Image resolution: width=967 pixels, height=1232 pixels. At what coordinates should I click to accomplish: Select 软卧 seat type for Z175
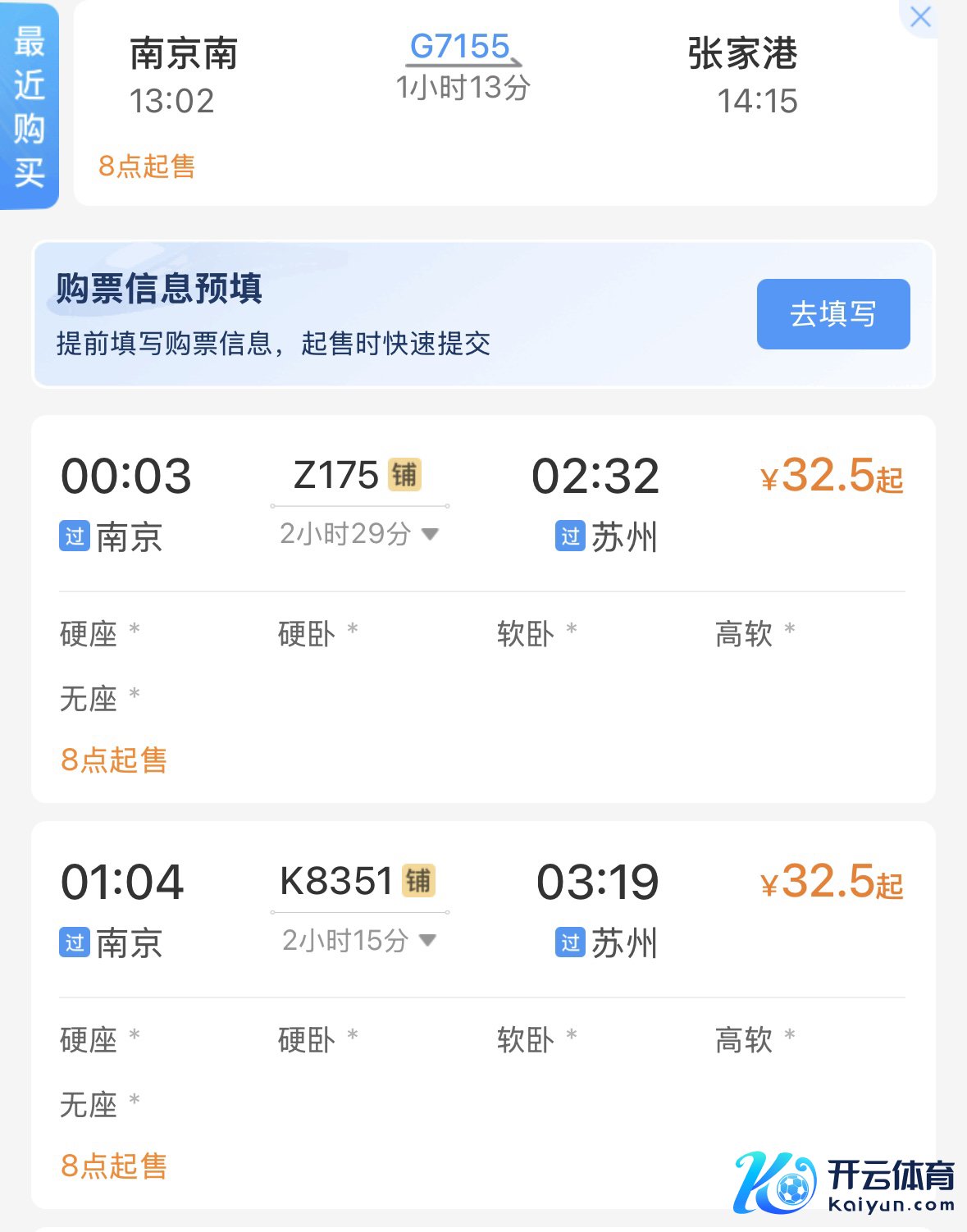pyautogui.click(x=526, y=634)
